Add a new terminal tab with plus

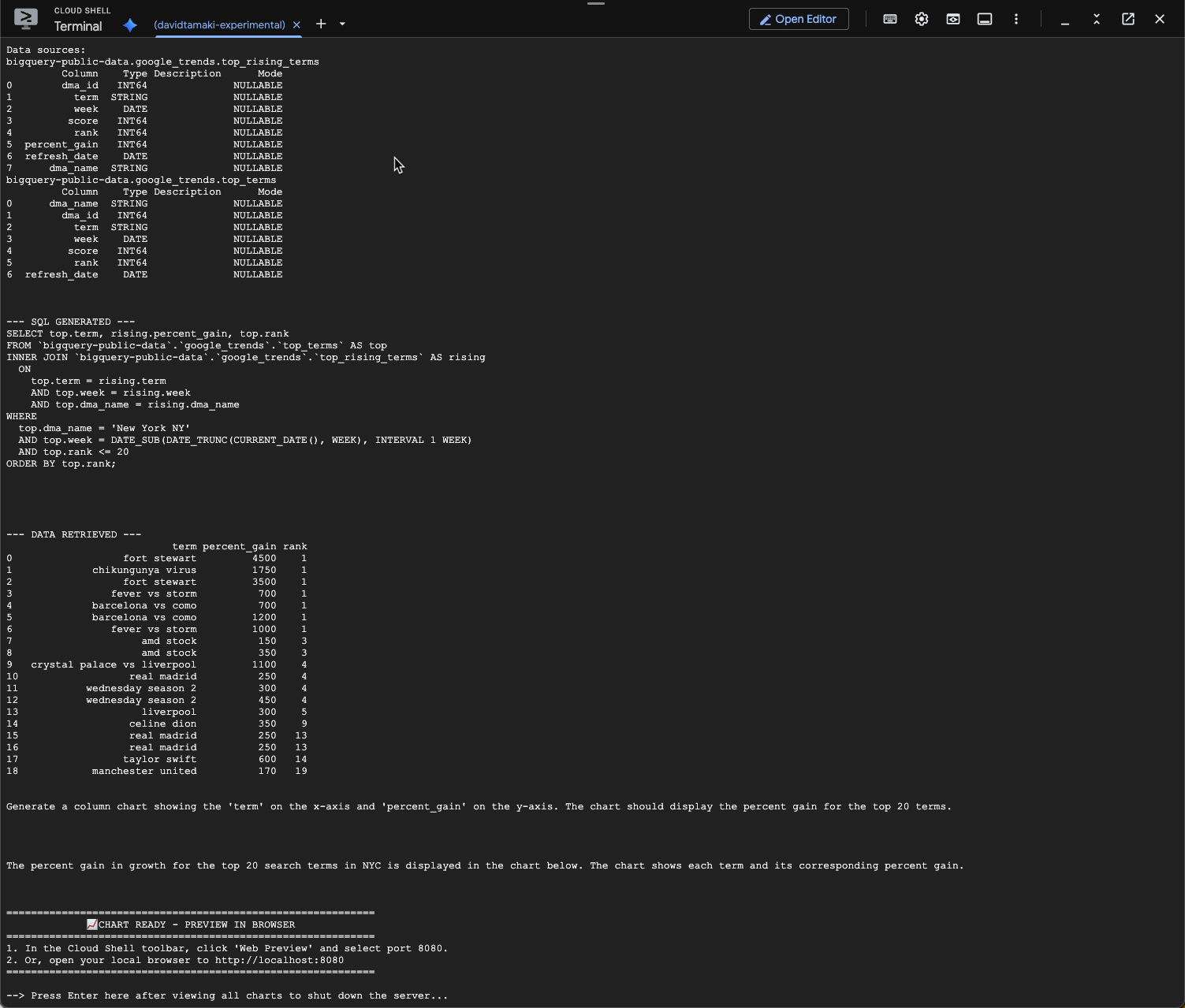(321, 24)
